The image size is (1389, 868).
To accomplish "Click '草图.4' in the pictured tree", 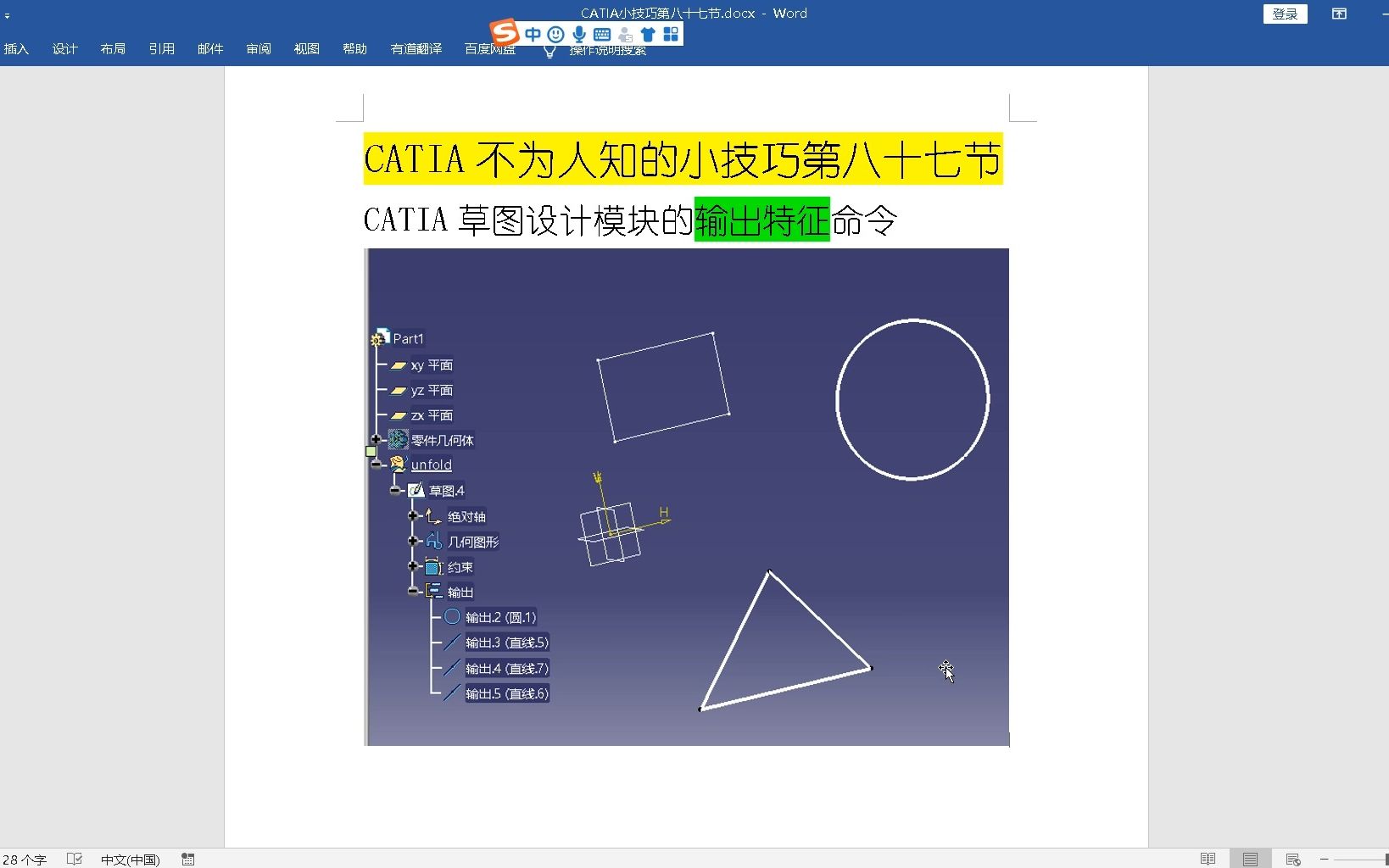I will tap(446, 491).
